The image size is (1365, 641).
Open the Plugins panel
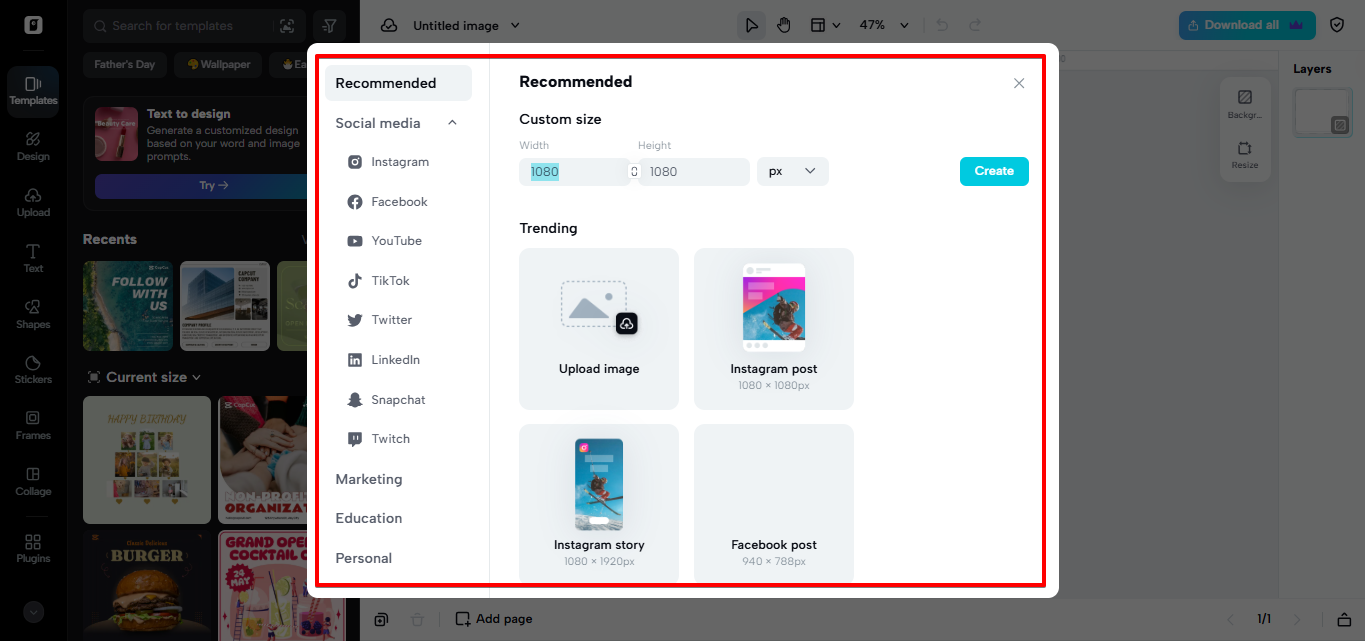coord(32,547)
